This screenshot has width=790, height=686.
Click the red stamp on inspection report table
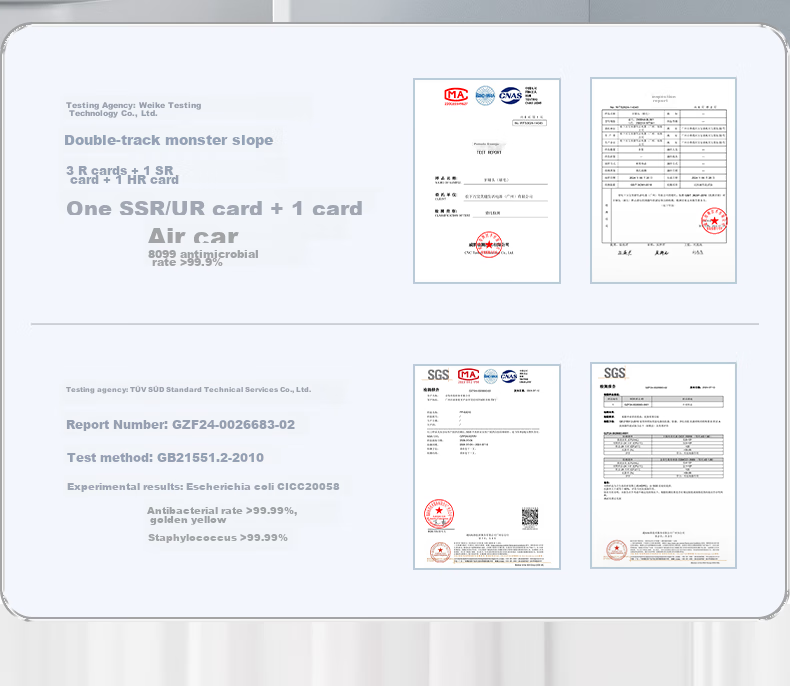tap(713, 221)
